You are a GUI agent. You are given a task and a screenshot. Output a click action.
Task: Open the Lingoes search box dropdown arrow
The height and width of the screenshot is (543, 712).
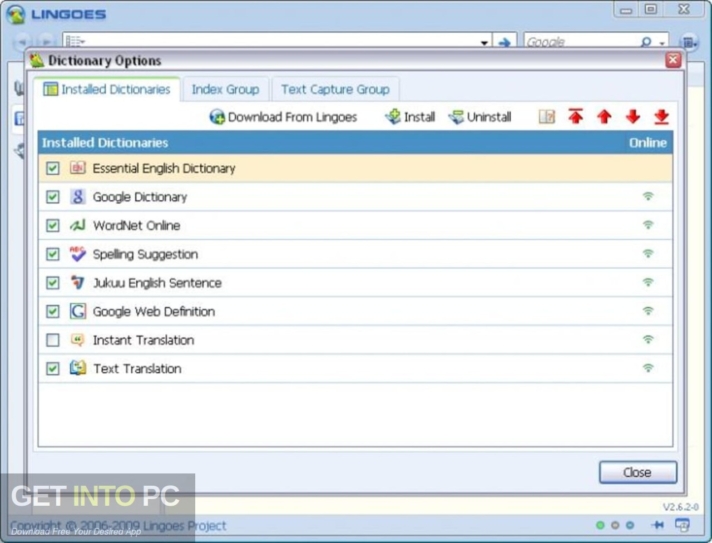coord(485,43)
